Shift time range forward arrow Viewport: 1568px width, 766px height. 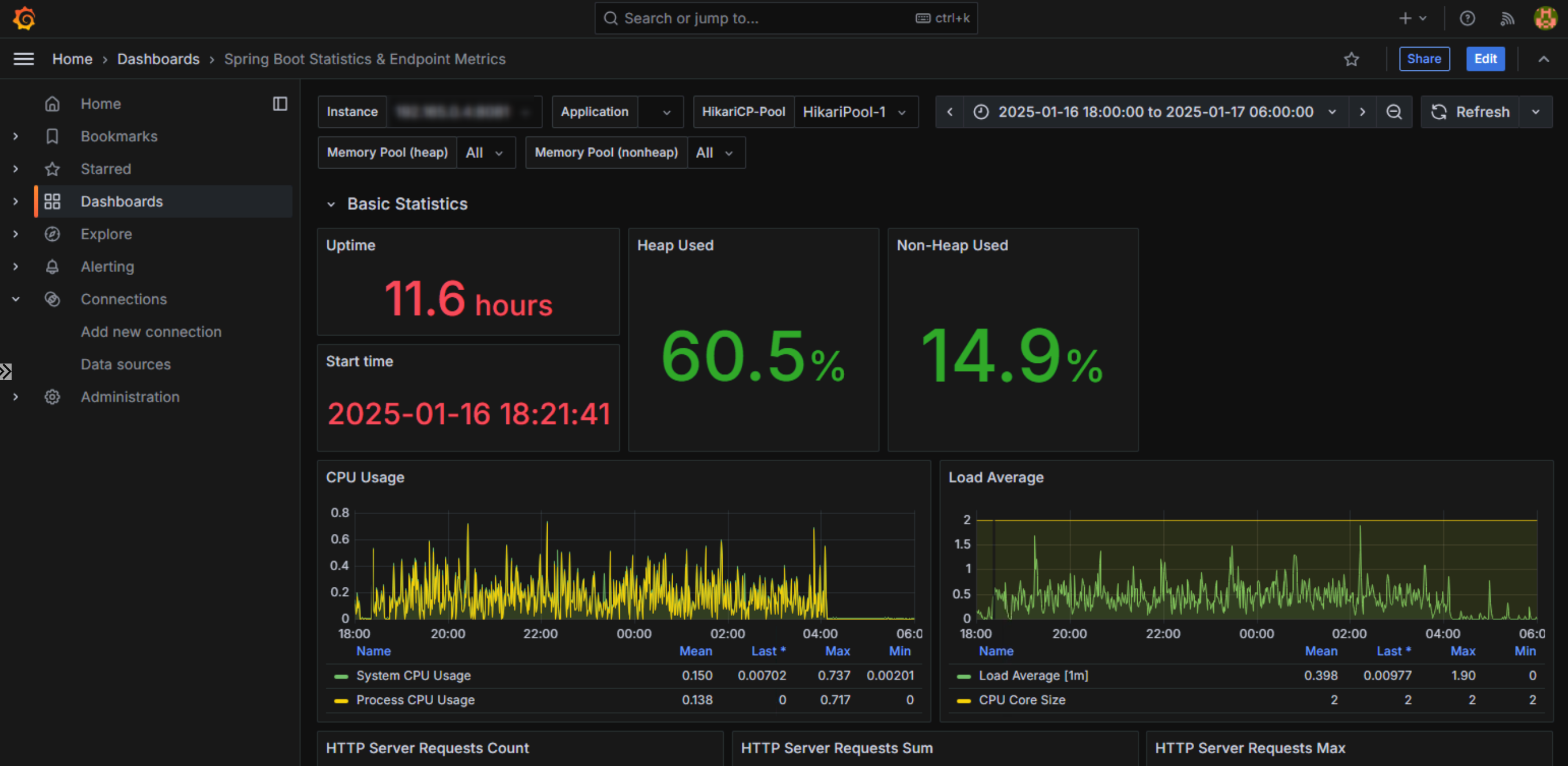point(1362,112)
